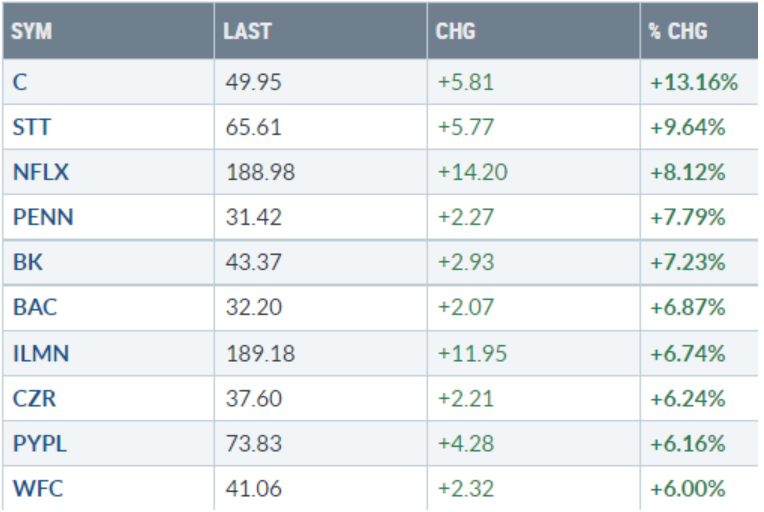This screenshot has width=764, height=512.
Task: Select the +13.16% change cell
Action: (x=693, y=83)
